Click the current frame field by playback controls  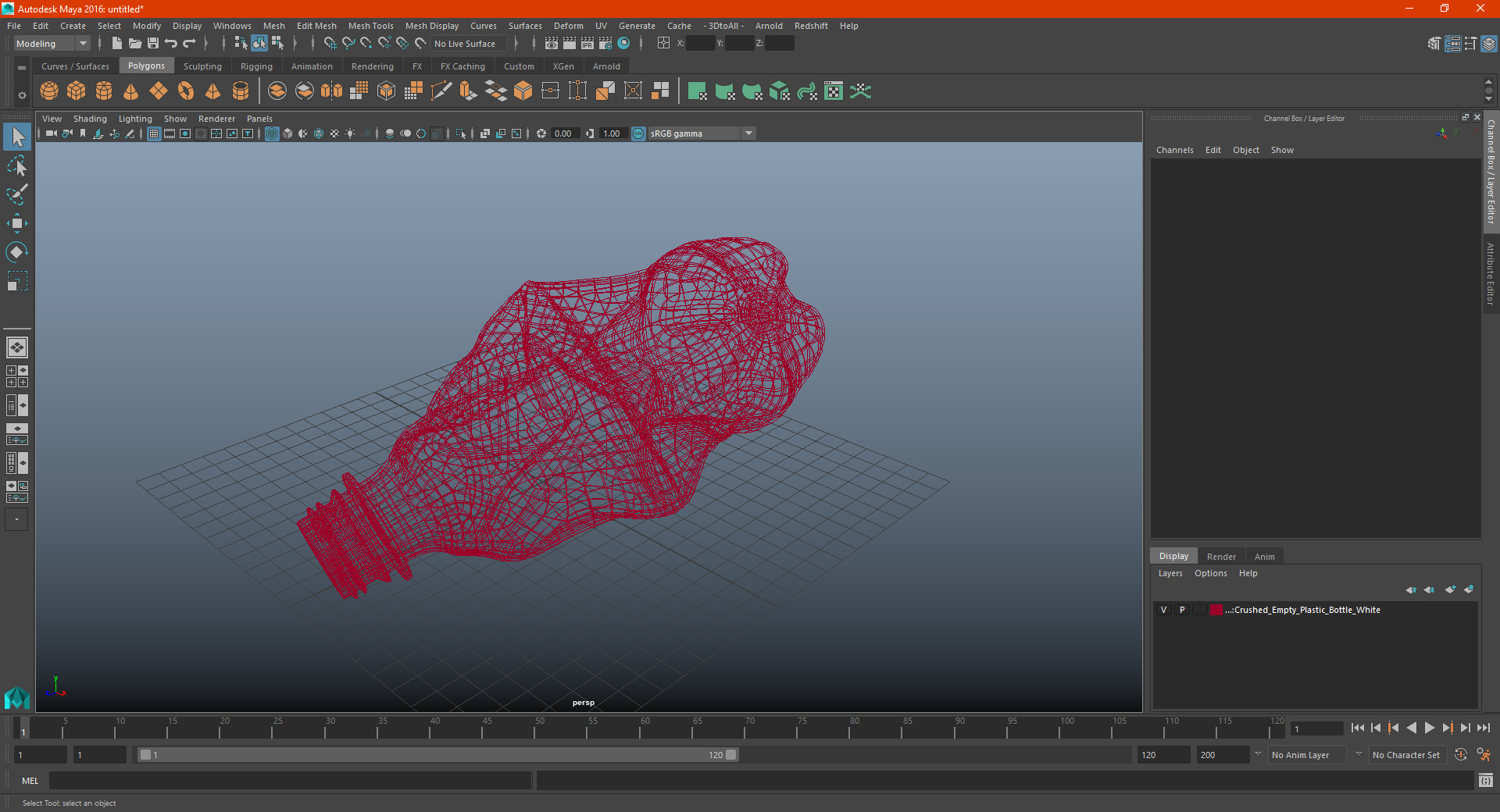[x=1316, y=728]
